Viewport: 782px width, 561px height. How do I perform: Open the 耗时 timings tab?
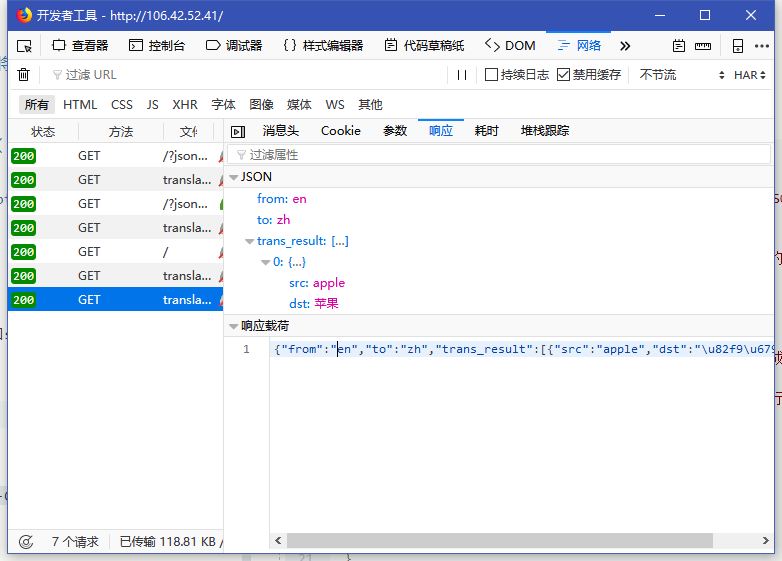pos(486,131)
